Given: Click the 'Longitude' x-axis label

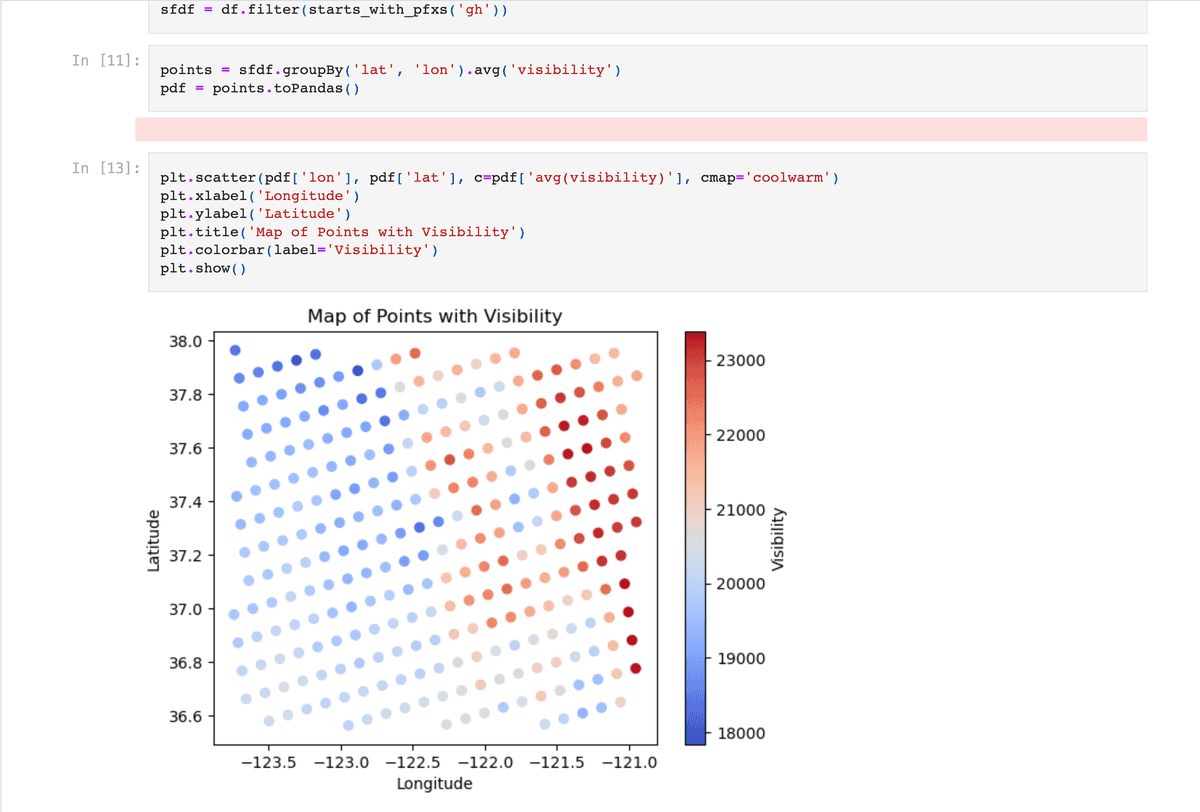Looking at the screenshot, I should pos(434,783).
